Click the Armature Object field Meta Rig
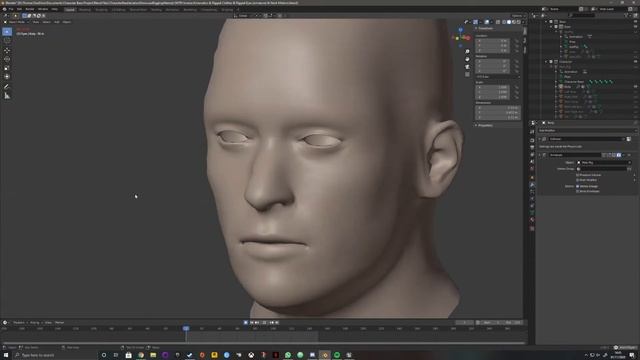Viewport: 640px width, 360px height. click(x=603, y=162)
